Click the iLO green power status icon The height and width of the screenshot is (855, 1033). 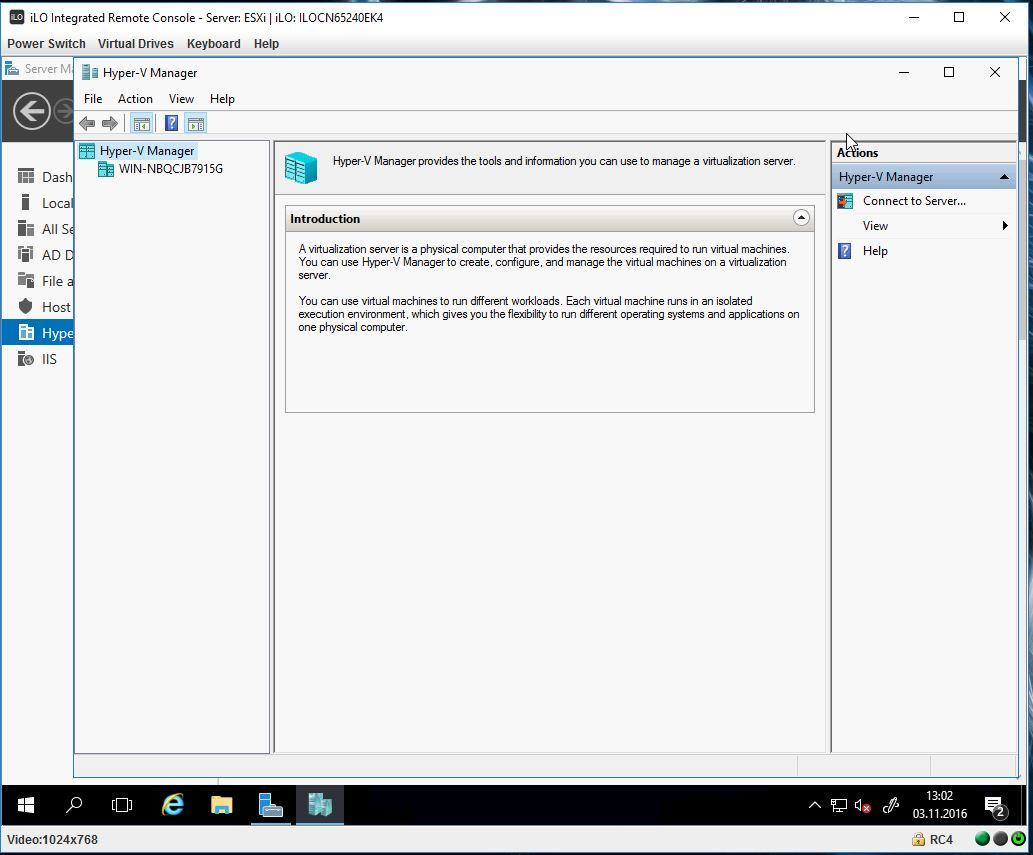tap(1019, 839)
